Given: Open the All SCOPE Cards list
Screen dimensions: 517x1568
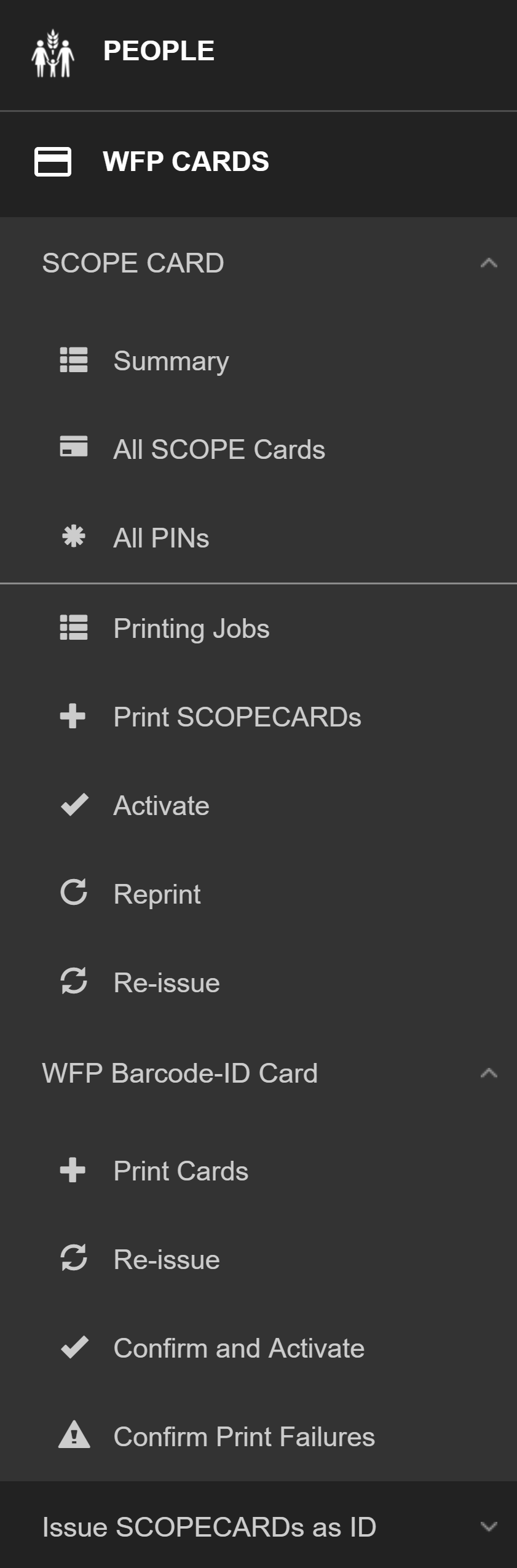Looking at the screenshot, I should click(x=219, y=449).
